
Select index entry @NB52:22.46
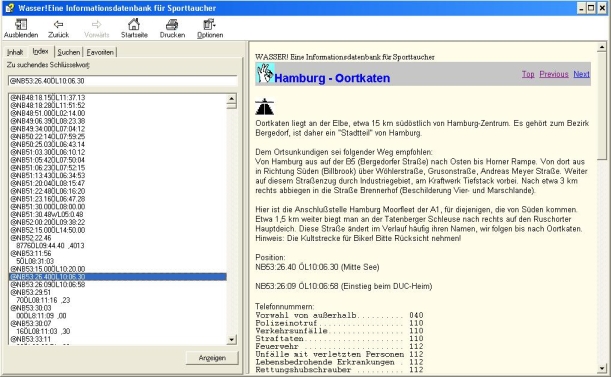(x=30, y=238)
